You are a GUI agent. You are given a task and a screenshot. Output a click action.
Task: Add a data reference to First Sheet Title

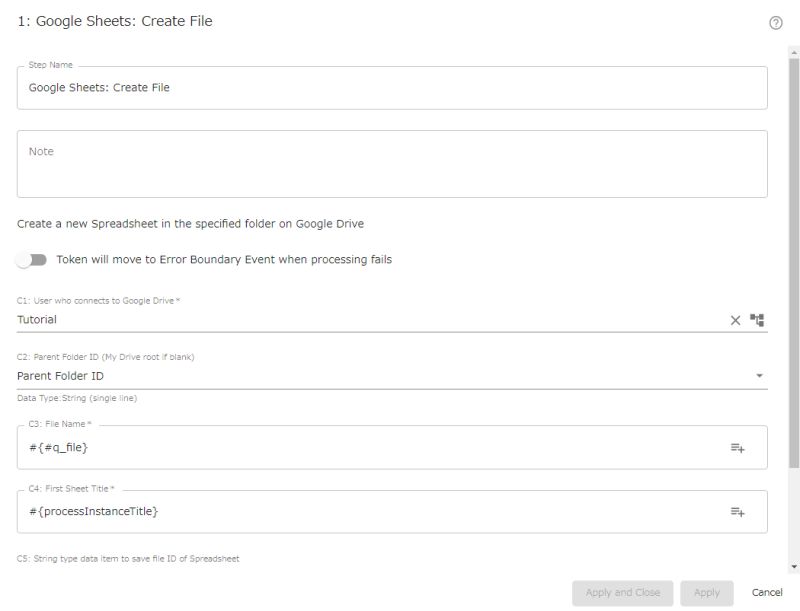click(737, 511)
